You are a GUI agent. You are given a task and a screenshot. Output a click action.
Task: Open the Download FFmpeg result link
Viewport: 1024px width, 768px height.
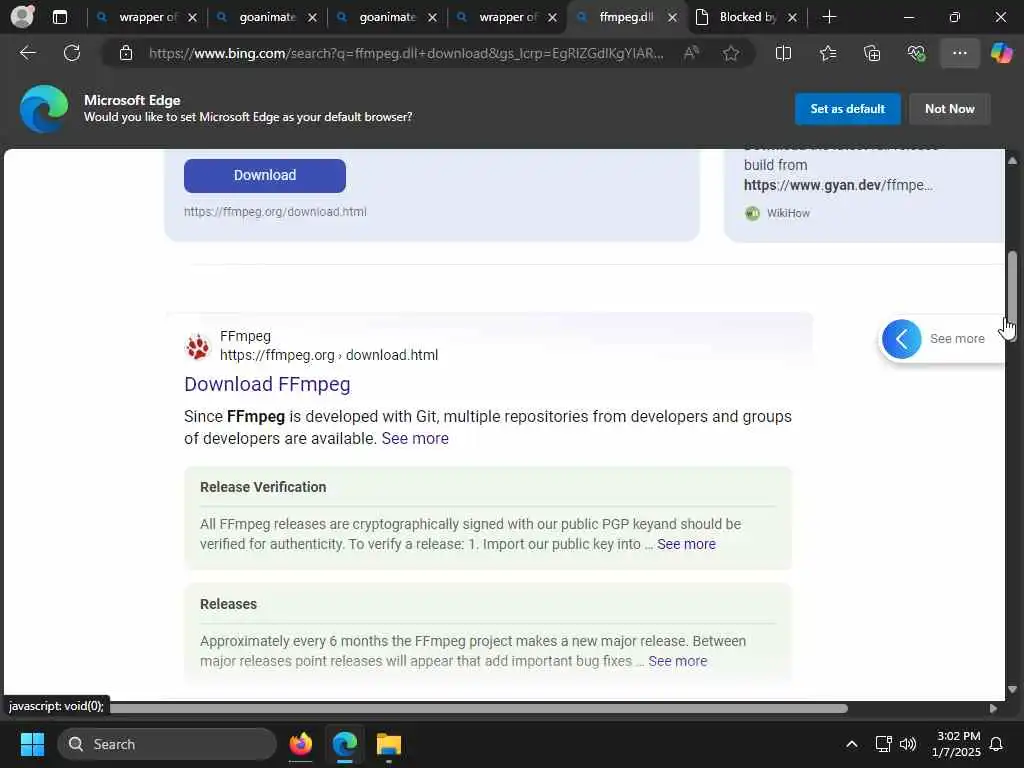point(267,384)
